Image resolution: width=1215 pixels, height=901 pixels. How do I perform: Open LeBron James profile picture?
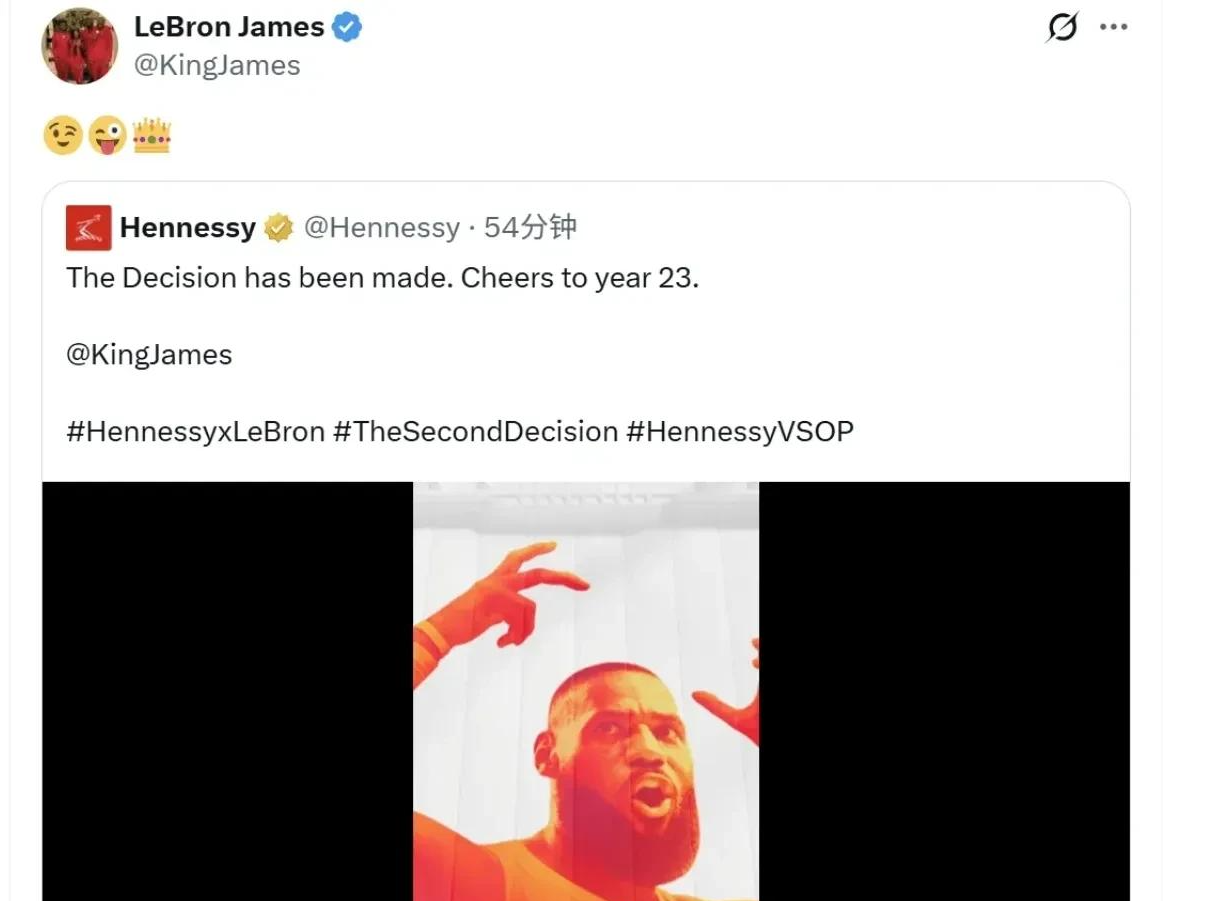79,47
